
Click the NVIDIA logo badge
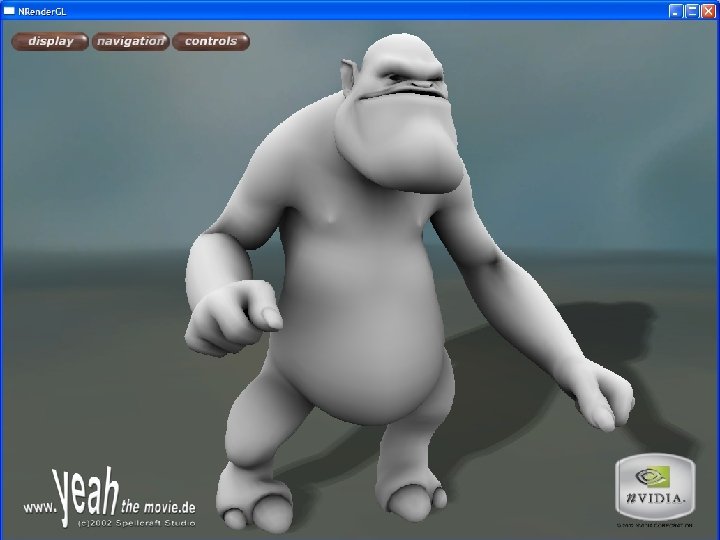(x=655, y=487)
